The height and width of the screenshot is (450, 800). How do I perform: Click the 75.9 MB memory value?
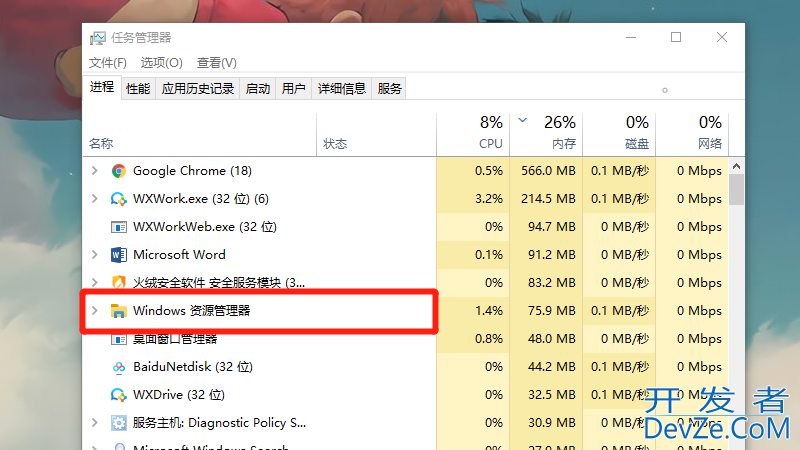click(552, 311)
